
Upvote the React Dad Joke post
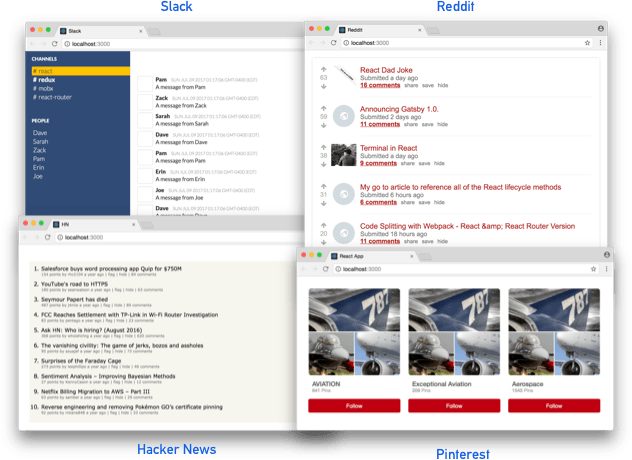(323, 69)
